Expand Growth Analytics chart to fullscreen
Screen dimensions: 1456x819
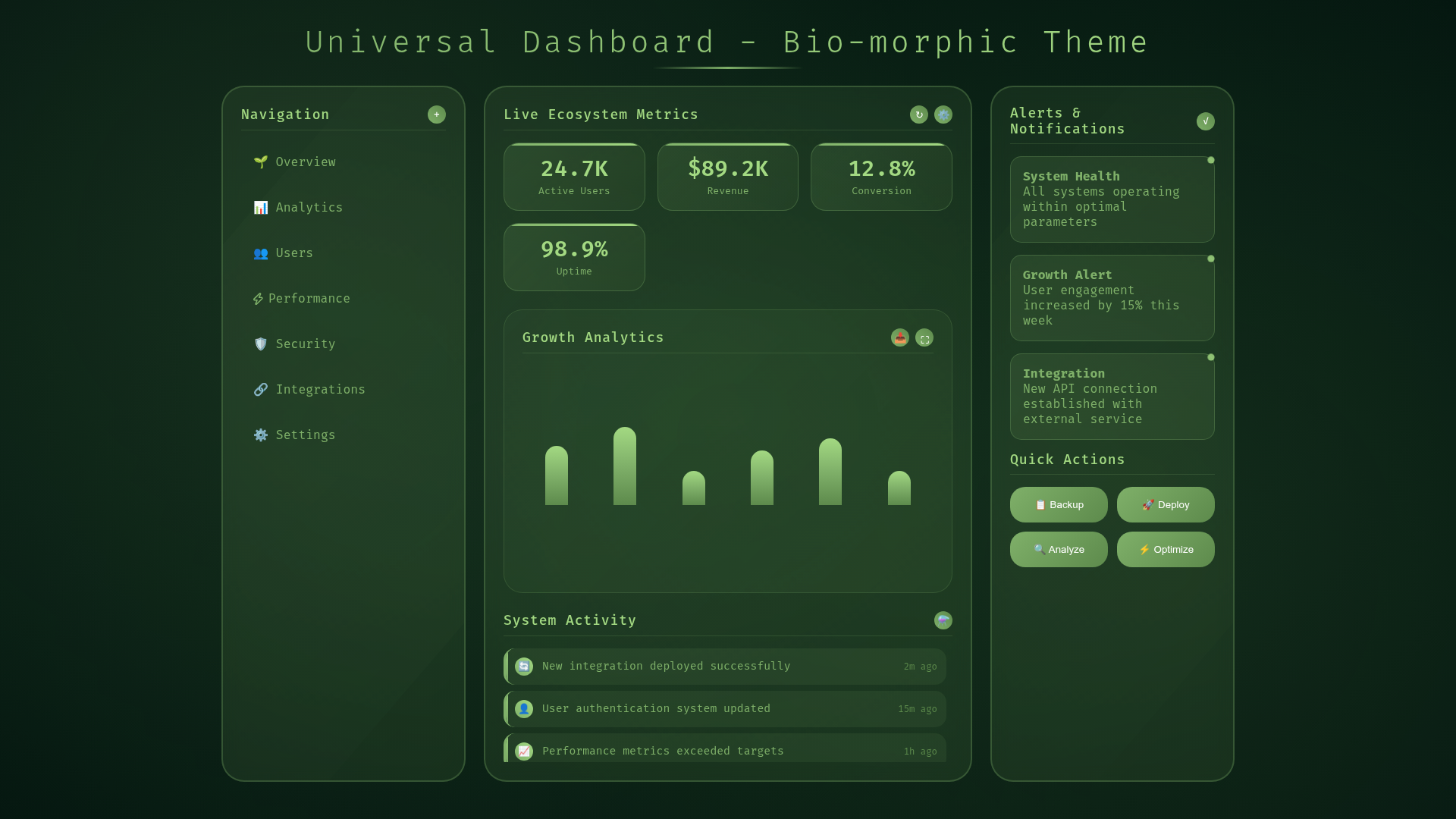click(x=924, y=338)
